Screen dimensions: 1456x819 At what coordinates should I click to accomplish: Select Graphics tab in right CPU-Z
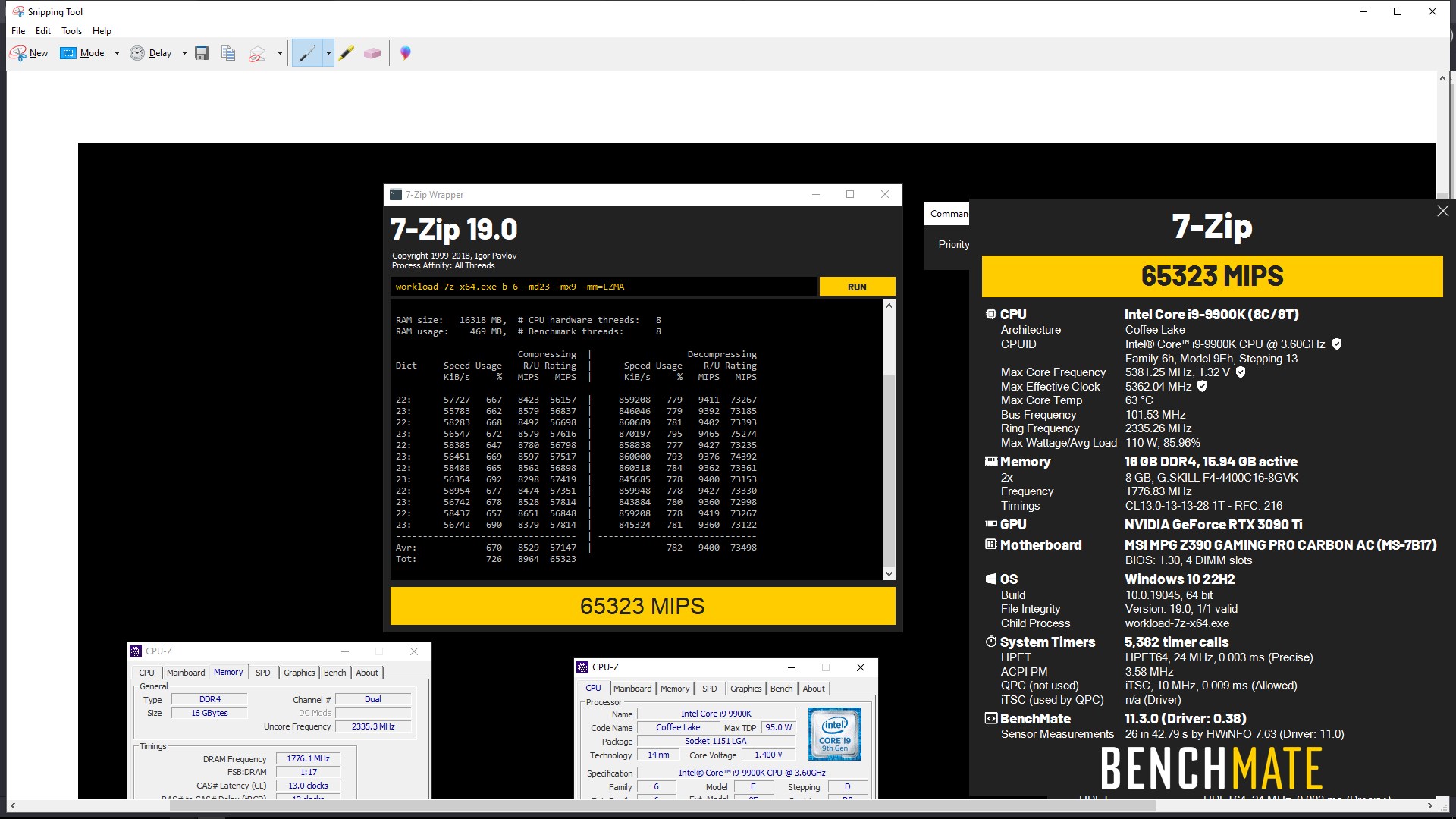coord(746,689)
